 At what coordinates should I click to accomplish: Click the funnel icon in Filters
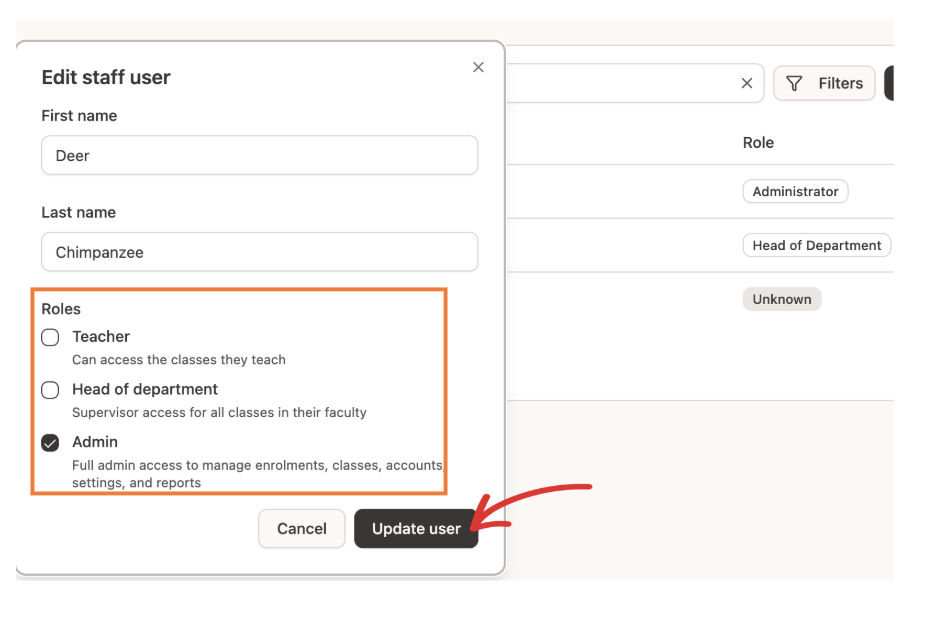[794, 84]
